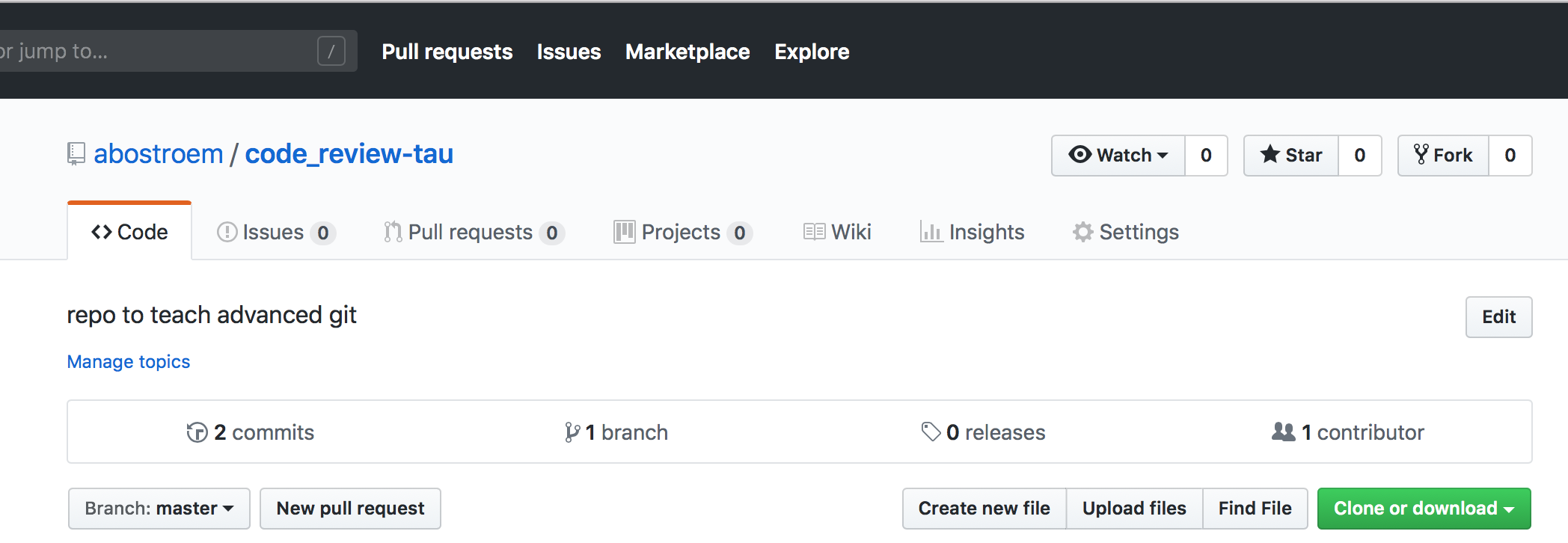Expand Clone or download dropdown
1568x543 pixels.
1424,509
